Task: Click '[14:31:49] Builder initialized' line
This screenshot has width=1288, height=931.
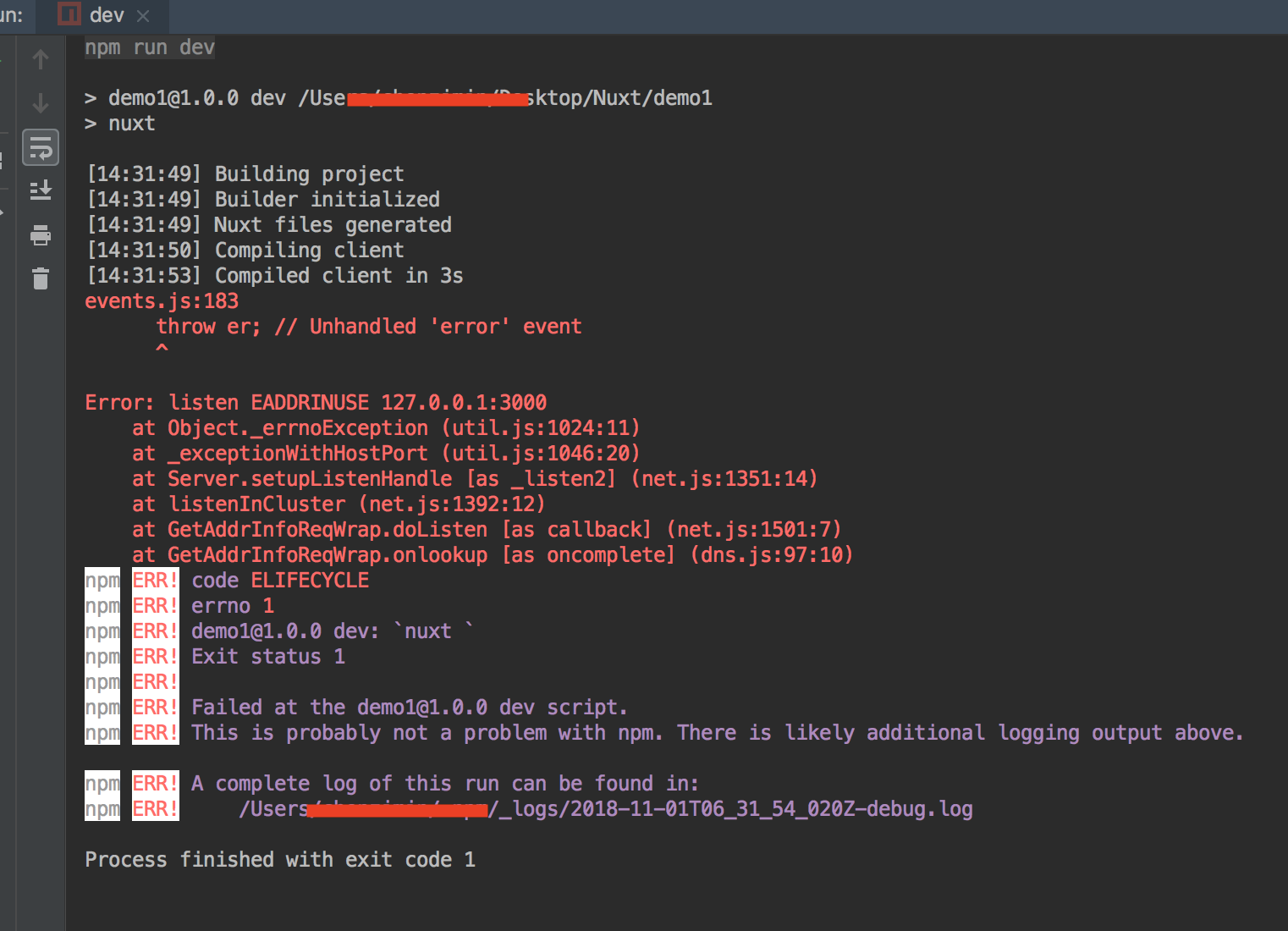Action: [x=263, y=200]
